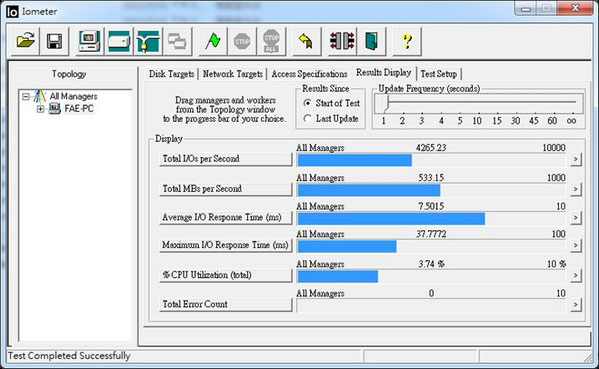Switch to Access Specifications tab
This screenshot has height=369, width=599.
(x=309, y=74)
